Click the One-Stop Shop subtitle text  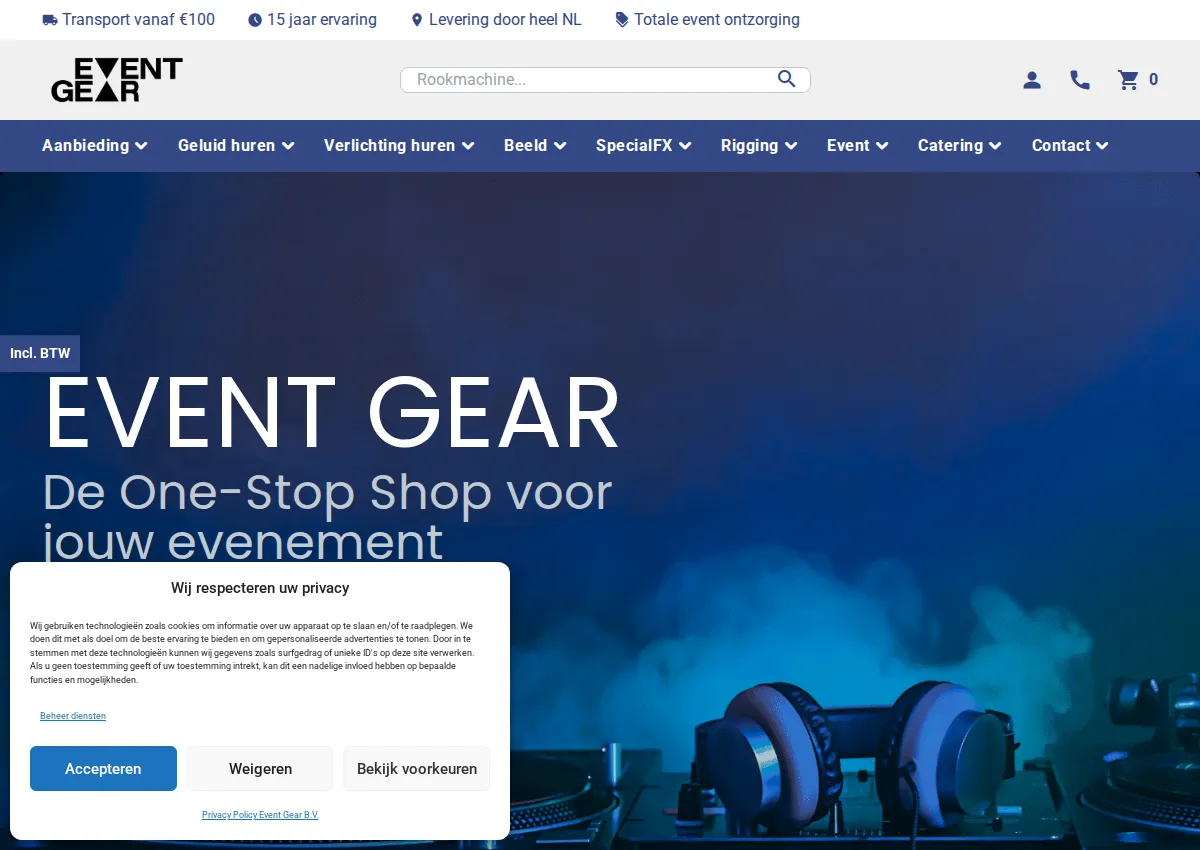327,517
